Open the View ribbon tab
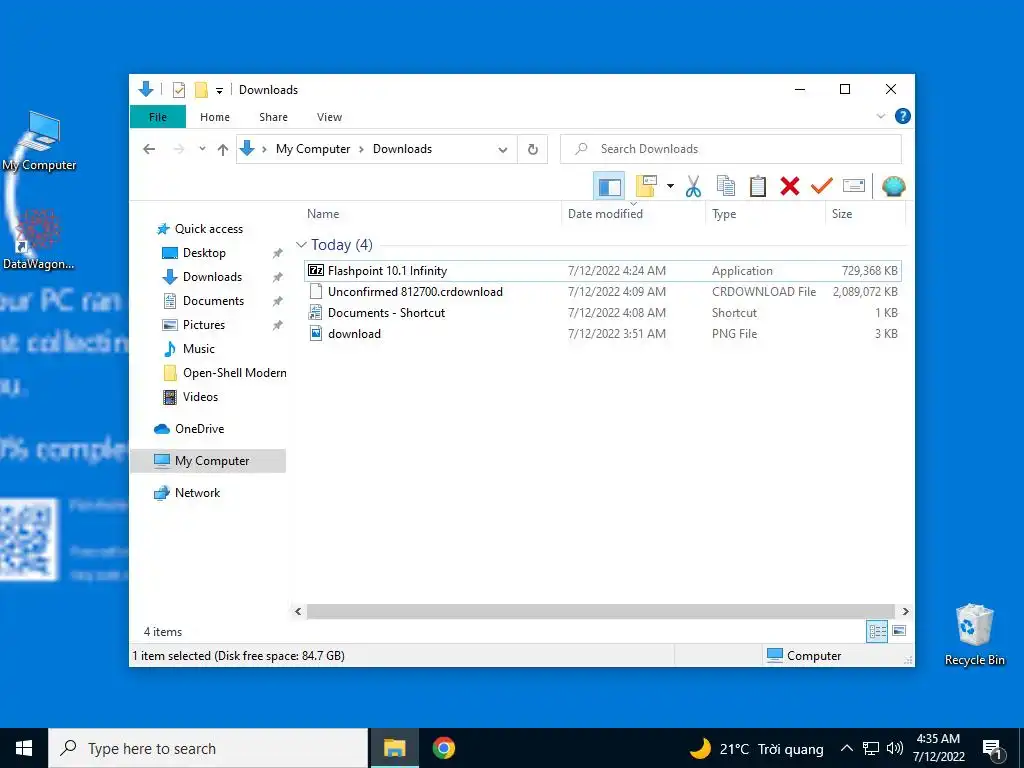The image size is (1024, 768). 329,117
